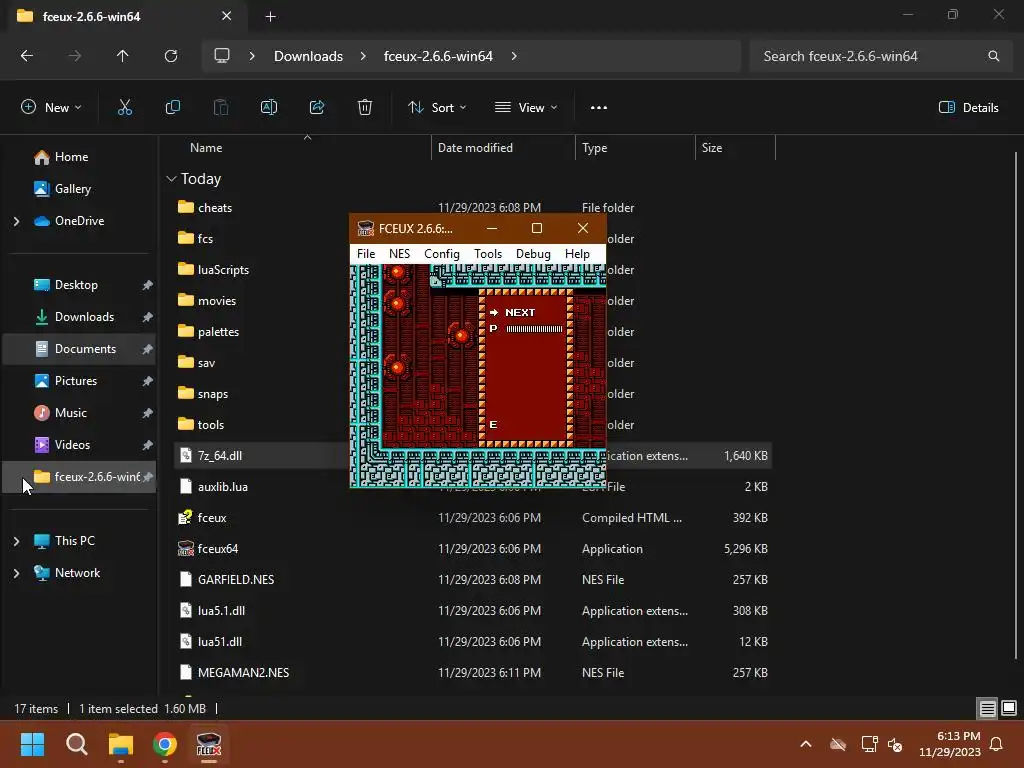Open FCEUX Config menu
Image resolution: width=1024 pixels, height=768 pixels.
click(441, 254)
